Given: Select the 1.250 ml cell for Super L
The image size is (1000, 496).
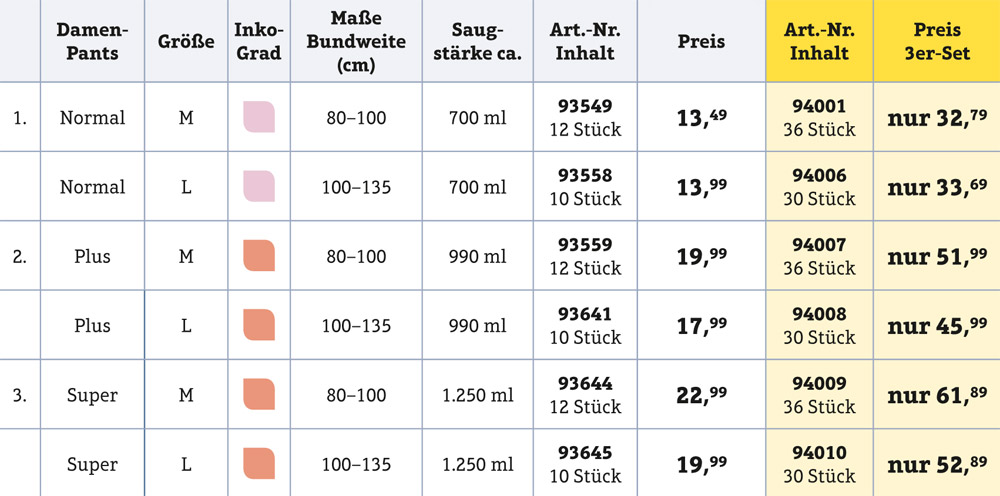Looking at the screenshot, I should pyautogui.click(x=478, y=465).
